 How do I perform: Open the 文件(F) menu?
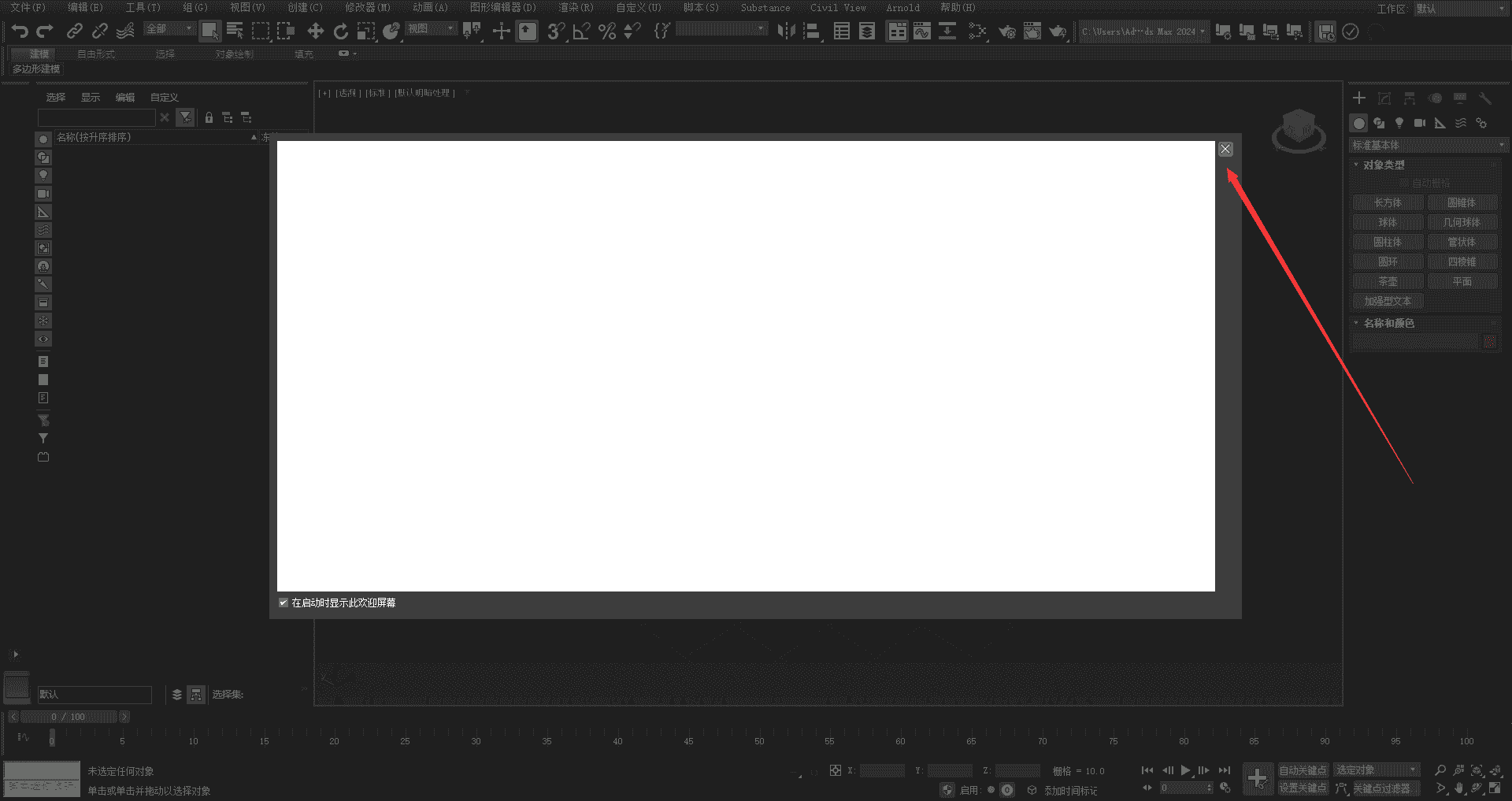pos(28,7)
